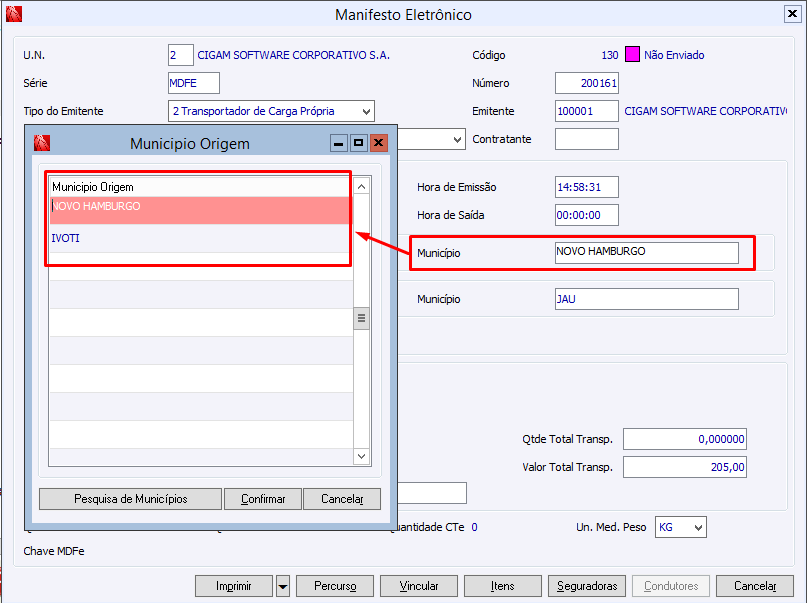Click the Manifesto Eletrônico app icon

(14, 14)
